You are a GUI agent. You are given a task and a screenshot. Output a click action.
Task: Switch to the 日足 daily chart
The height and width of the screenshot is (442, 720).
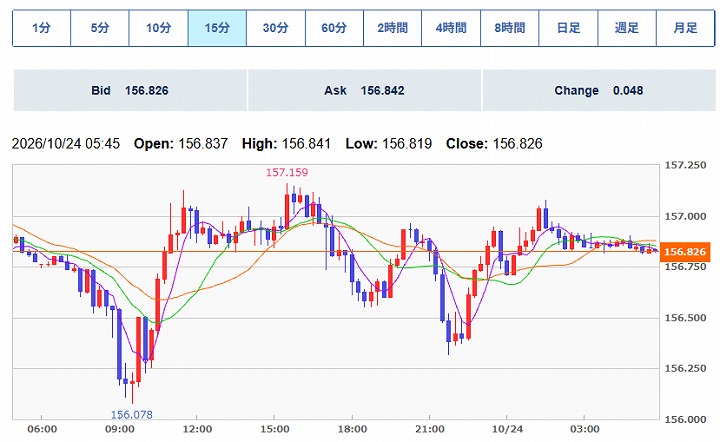pos(568,28)
